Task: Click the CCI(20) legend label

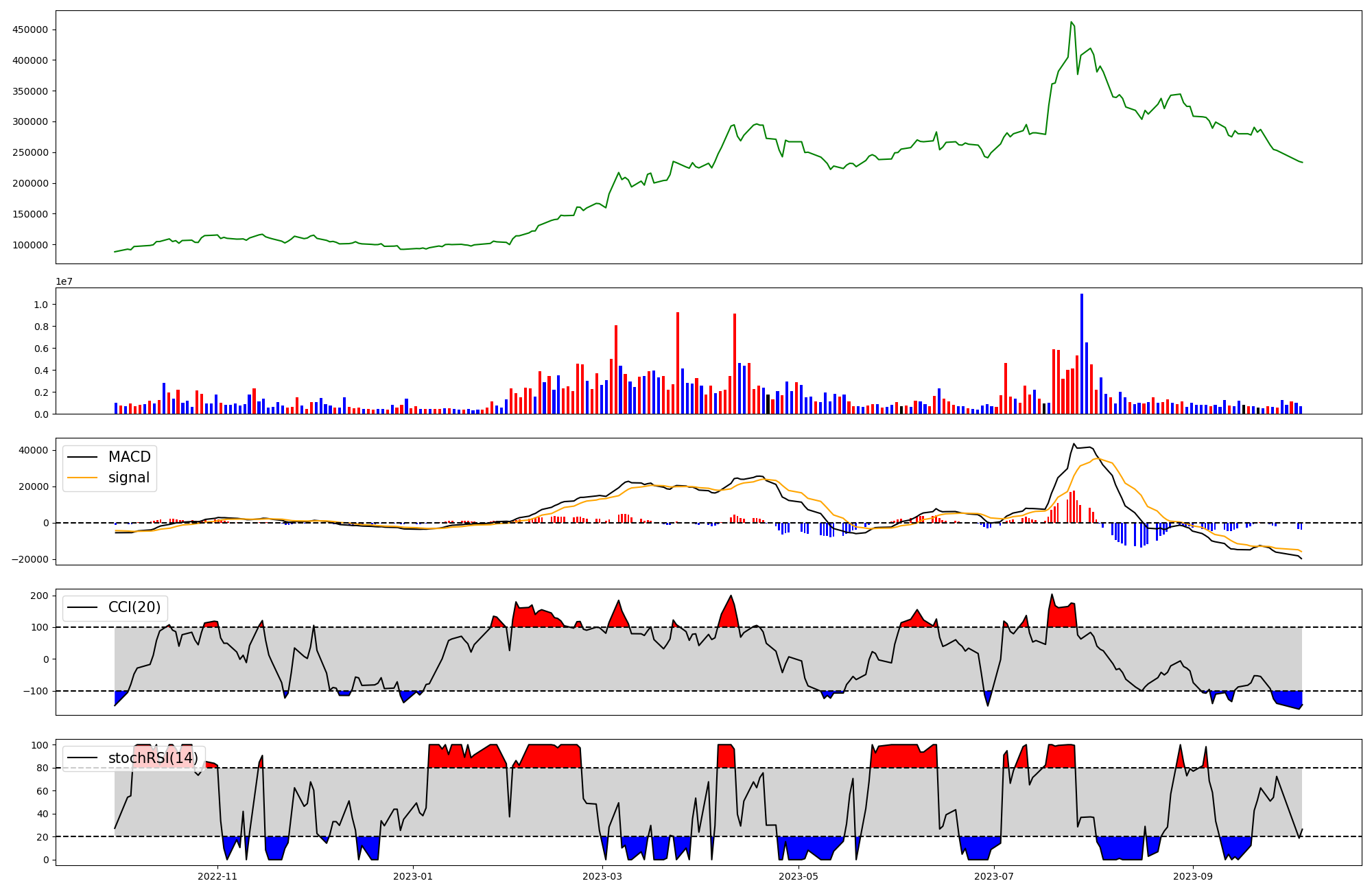Action: point(134,607)
